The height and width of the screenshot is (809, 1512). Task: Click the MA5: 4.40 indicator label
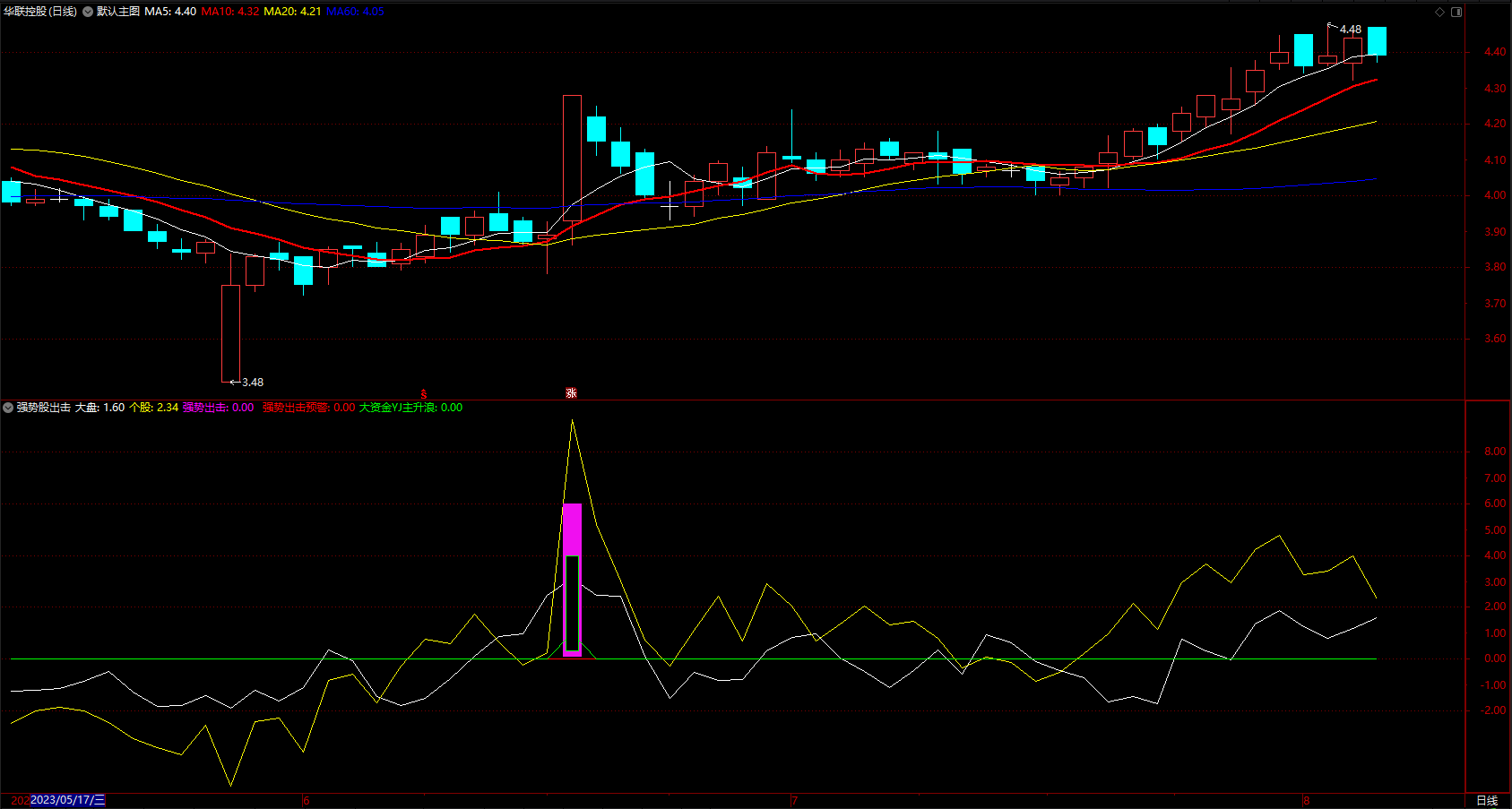170,12
